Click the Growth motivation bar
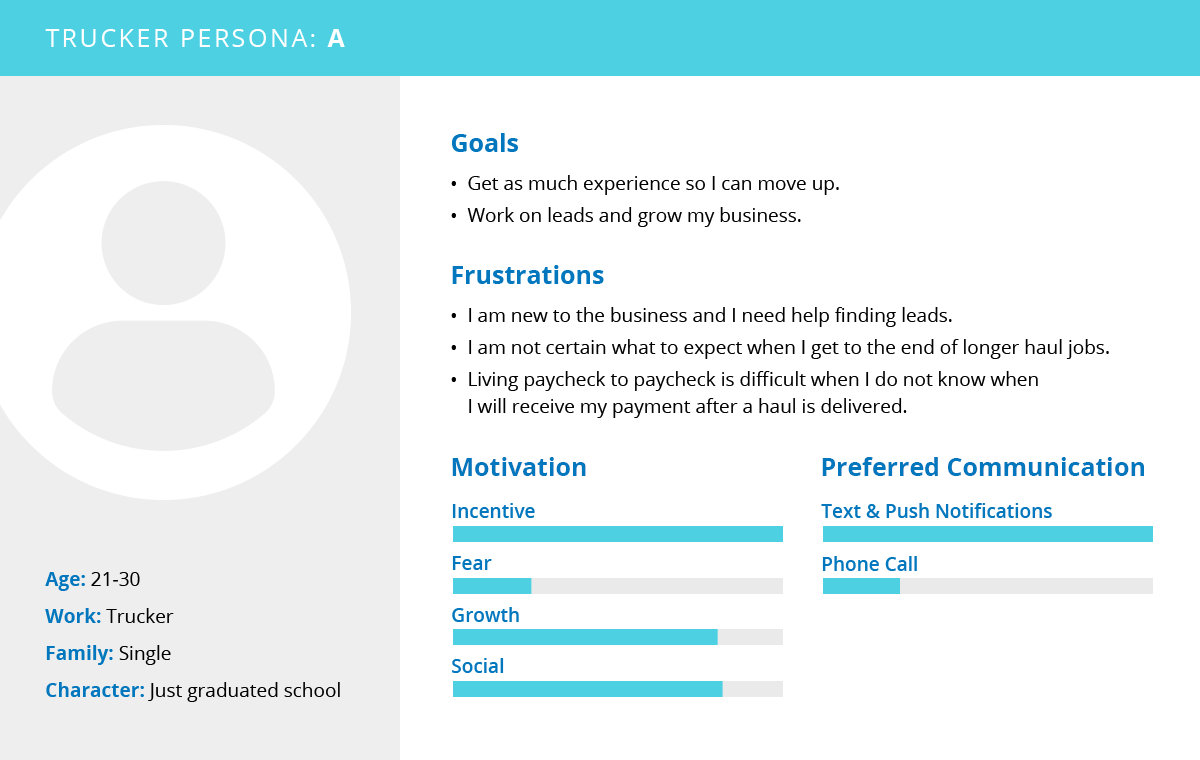Screen dimensions: 1200x760 (618, 637)
